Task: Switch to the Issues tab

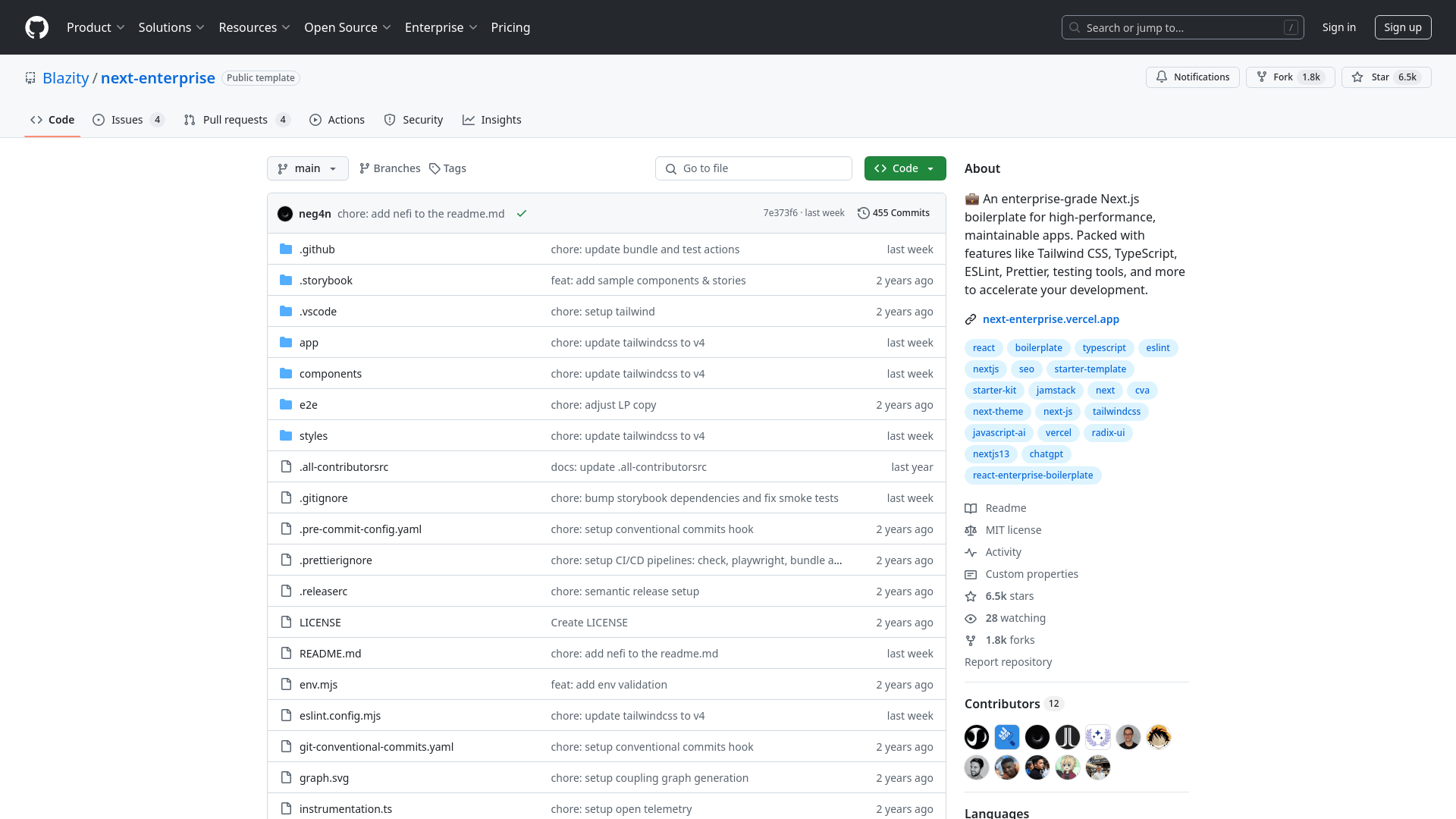Action: coord(127,120)
